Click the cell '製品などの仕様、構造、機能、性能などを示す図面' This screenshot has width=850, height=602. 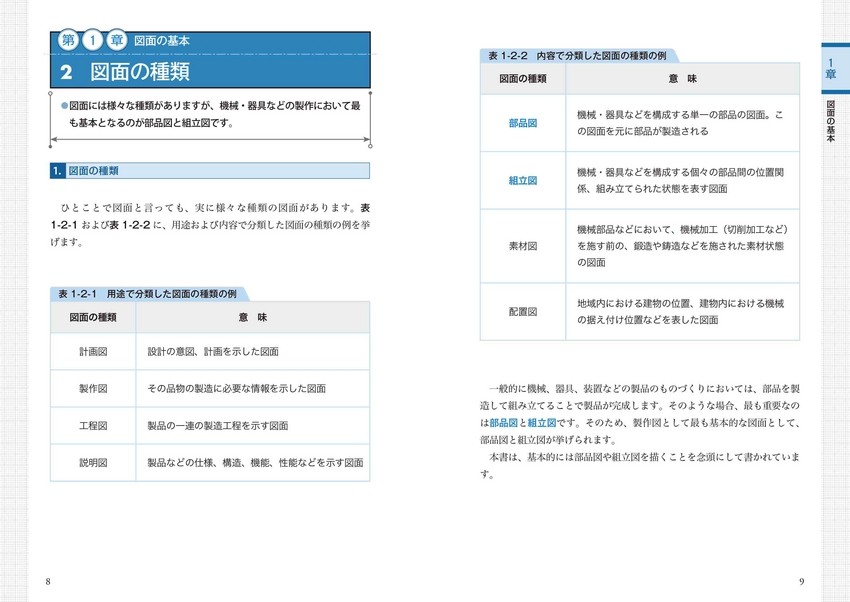click(x=253, y=463)
